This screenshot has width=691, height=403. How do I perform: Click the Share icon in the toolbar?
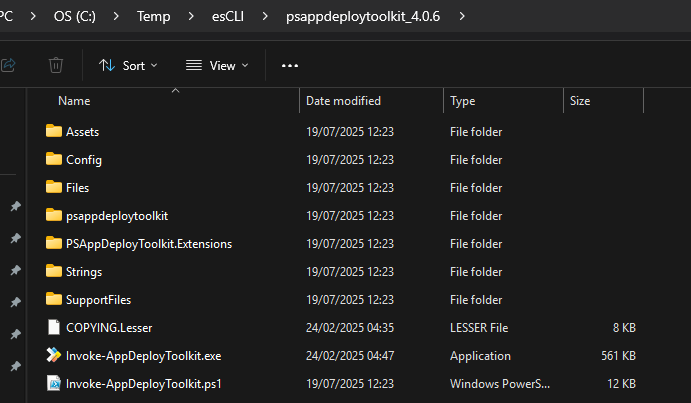click(x=8, y=65)
